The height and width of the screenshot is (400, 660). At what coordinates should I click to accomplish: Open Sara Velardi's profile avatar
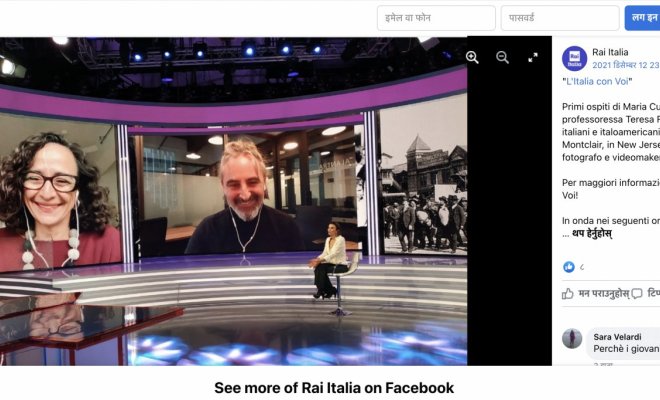coord(572,338)
